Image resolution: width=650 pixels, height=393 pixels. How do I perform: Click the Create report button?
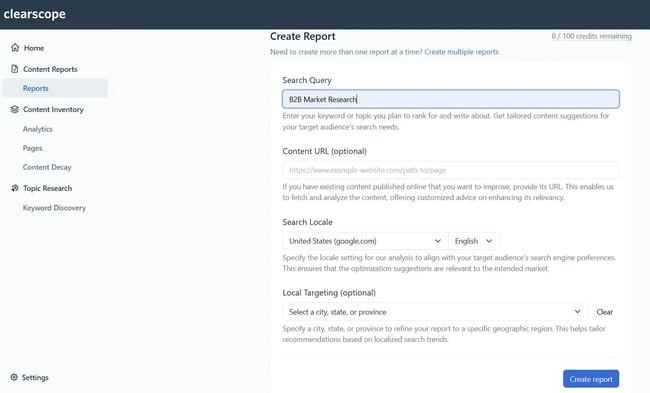coord(591,379)
